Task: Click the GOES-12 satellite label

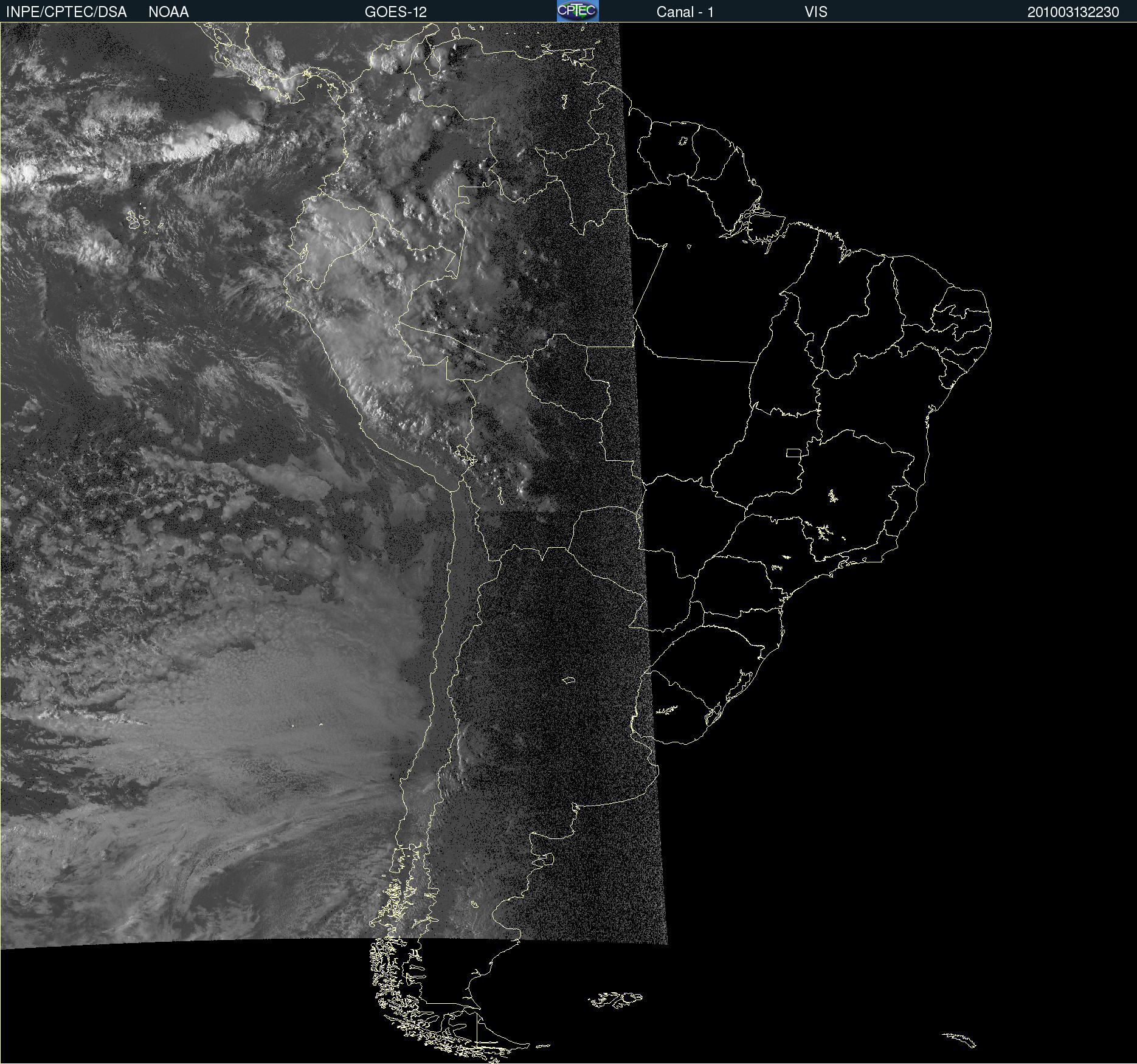Action: click(396, 12)
